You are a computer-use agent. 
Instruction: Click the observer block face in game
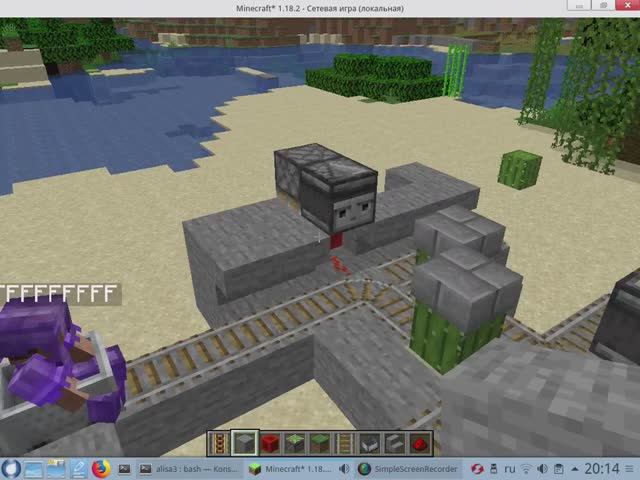354,212
